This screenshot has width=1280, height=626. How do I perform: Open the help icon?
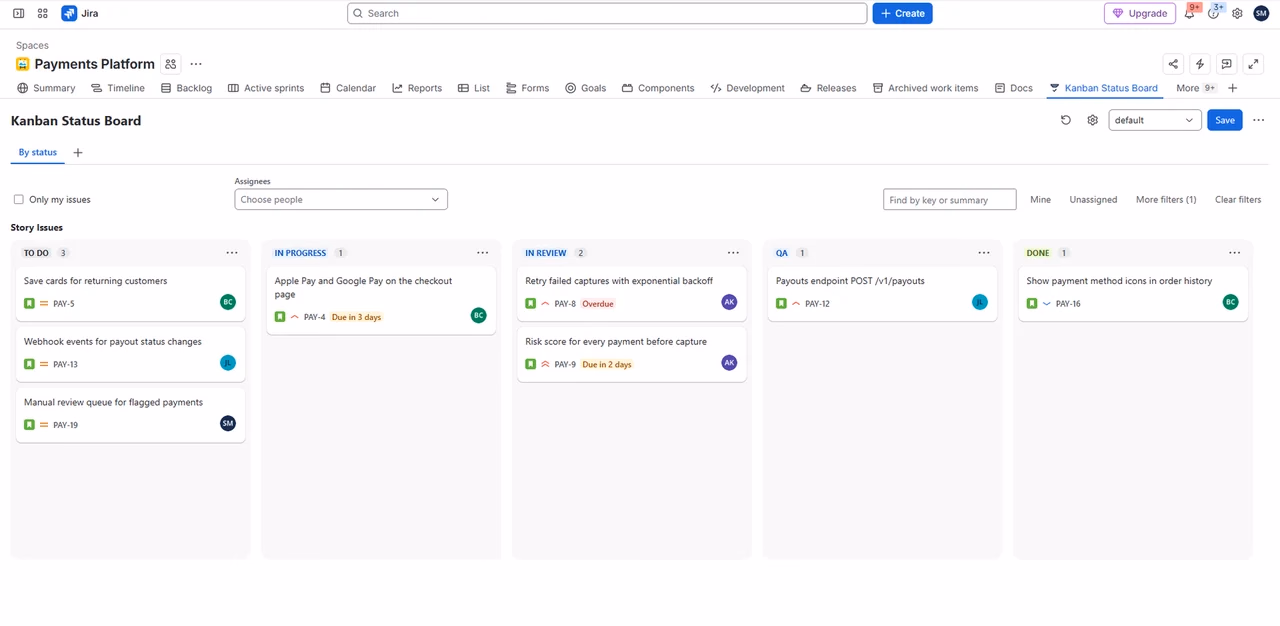tap(1214, 14)
